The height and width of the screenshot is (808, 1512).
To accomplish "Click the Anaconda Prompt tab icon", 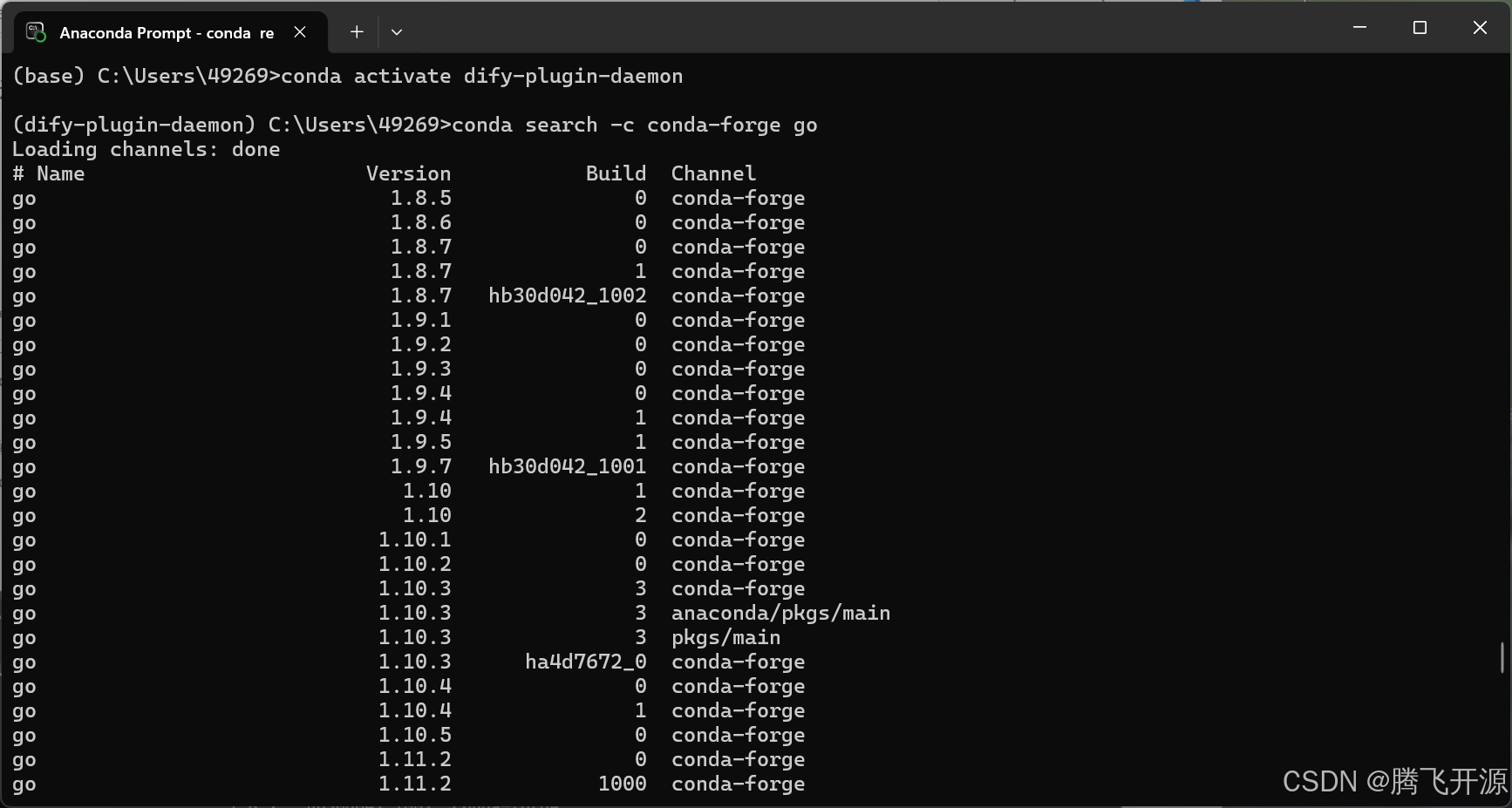I will pyautogui.click(x=36, y=32).
